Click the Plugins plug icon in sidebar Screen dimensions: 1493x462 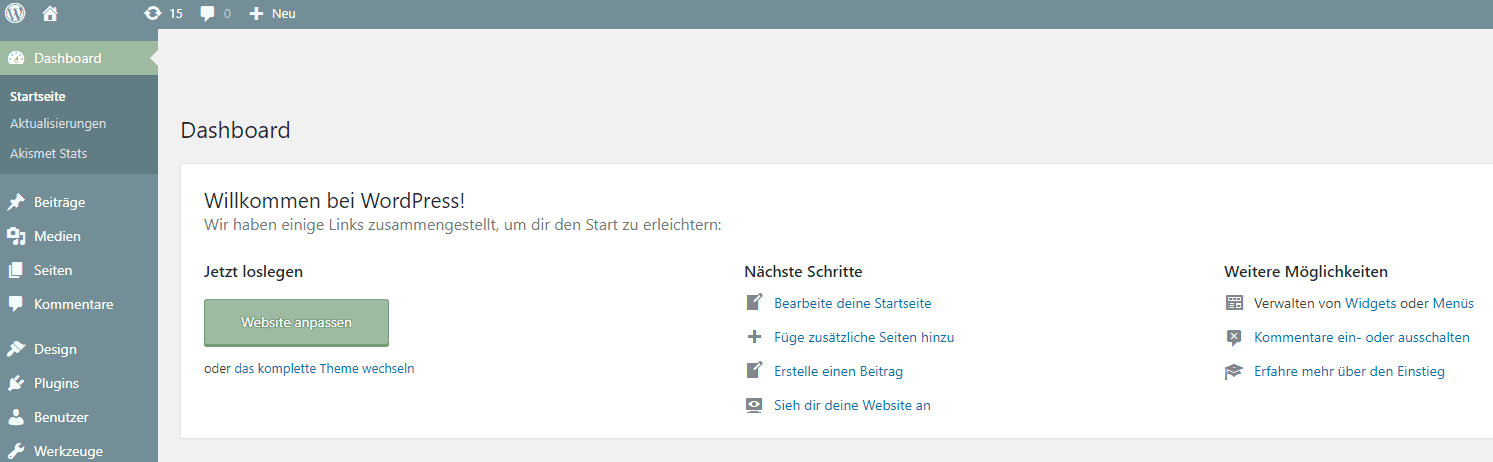[16, 383]
